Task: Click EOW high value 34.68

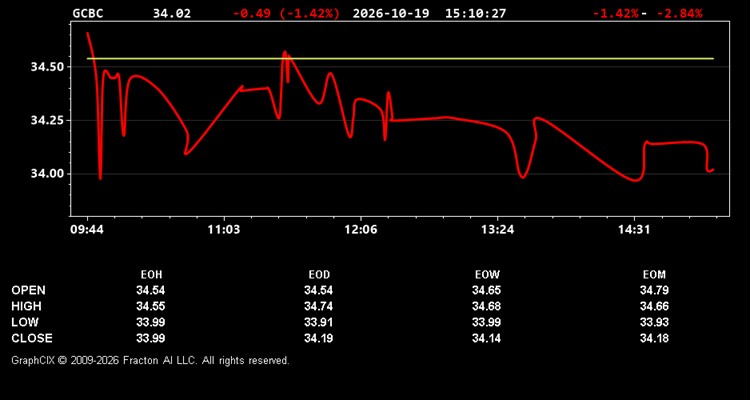Action: click(486, 306)
